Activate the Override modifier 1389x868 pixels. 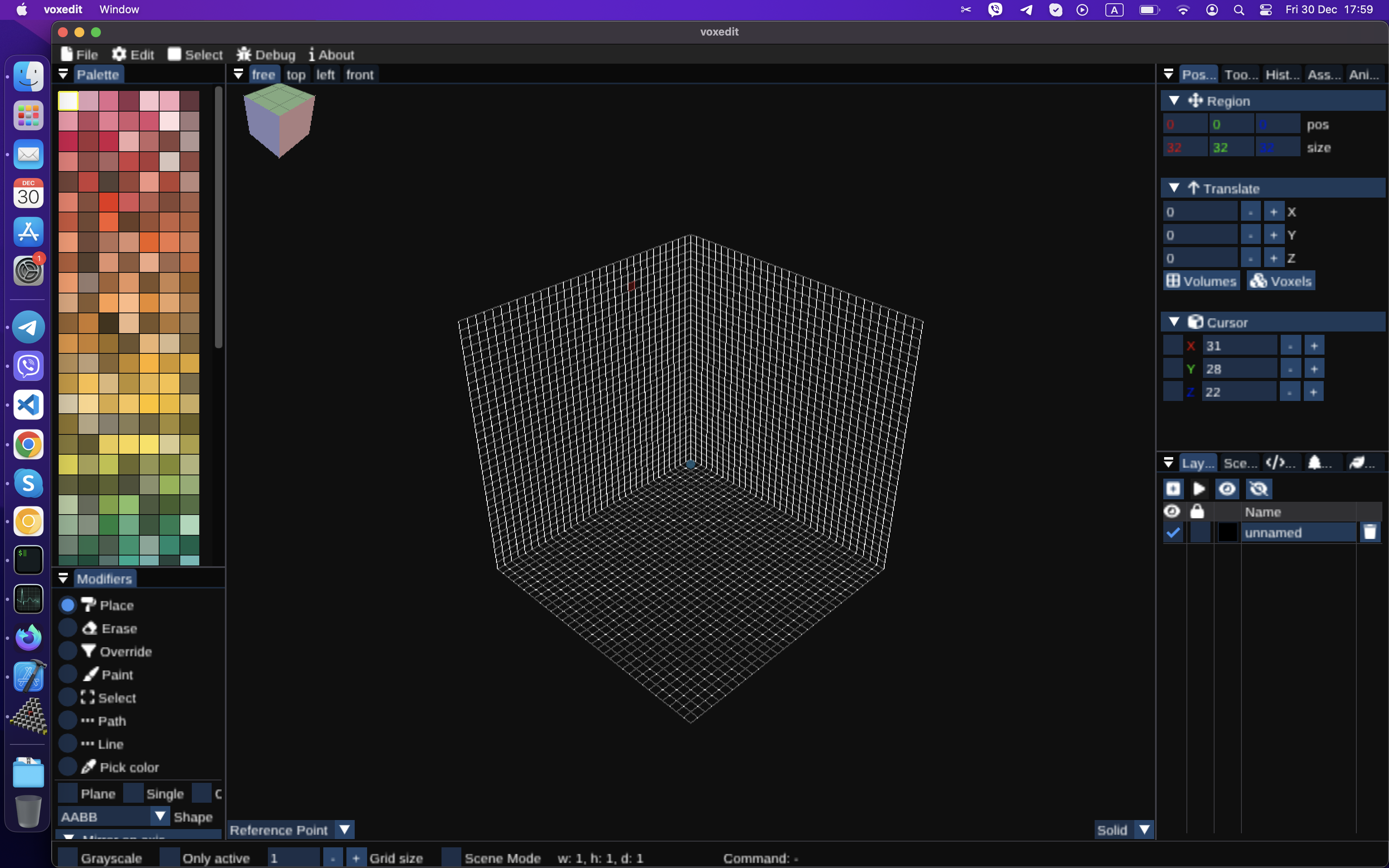(68, 651)
